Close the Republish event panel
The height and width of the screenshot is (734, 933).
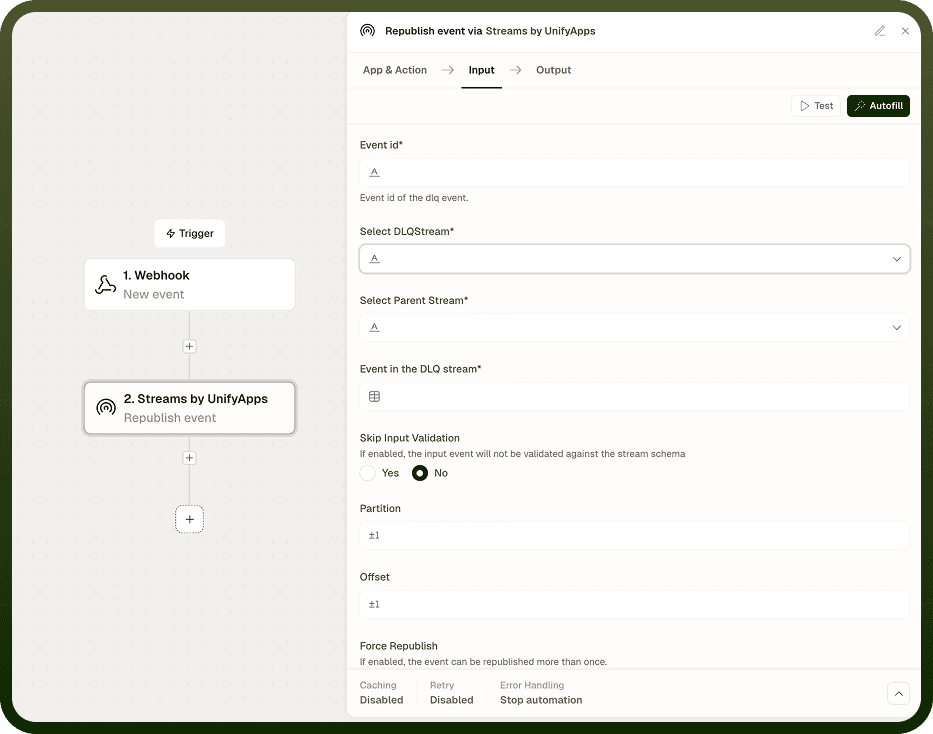905,31
